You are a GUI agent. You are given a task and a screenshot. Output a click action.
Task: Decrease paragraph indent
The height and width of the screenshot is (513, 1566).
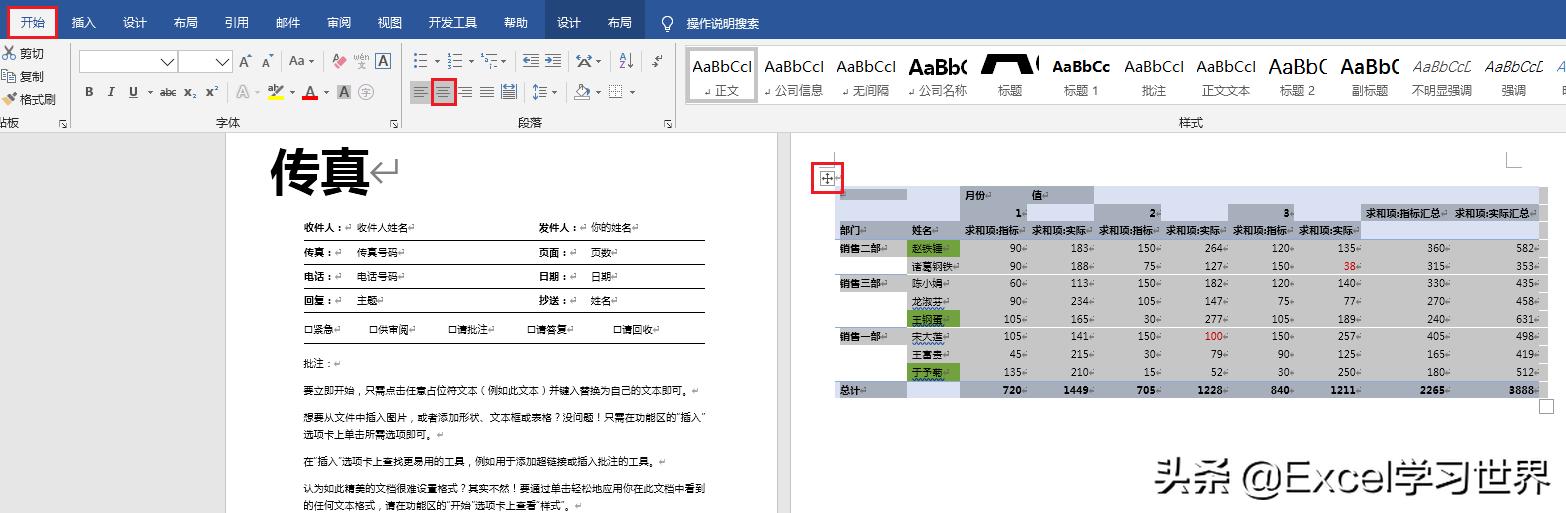tap(530, 62)
